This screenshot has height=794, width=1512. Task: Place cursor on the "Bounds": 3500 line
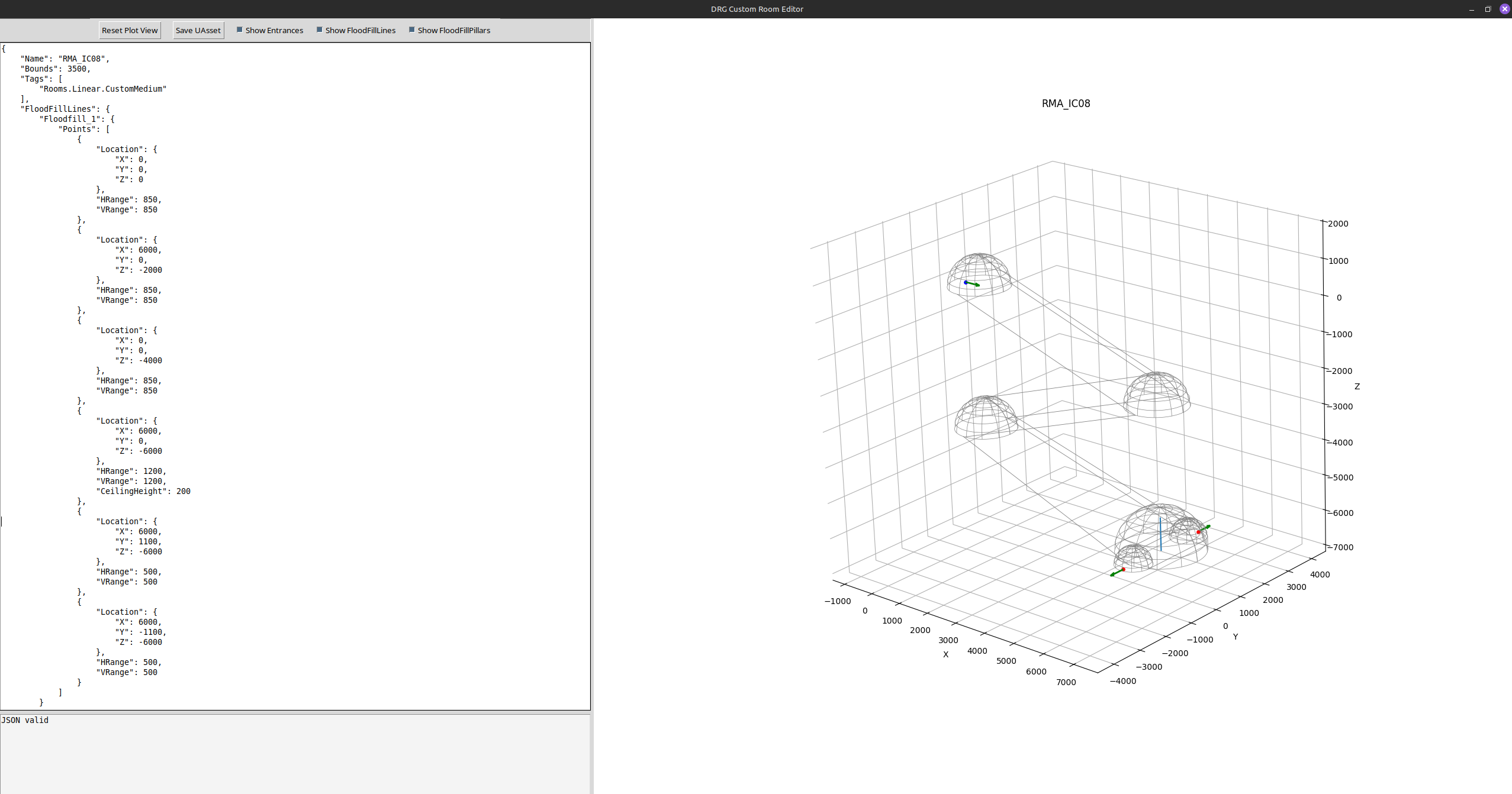[57, 69]
